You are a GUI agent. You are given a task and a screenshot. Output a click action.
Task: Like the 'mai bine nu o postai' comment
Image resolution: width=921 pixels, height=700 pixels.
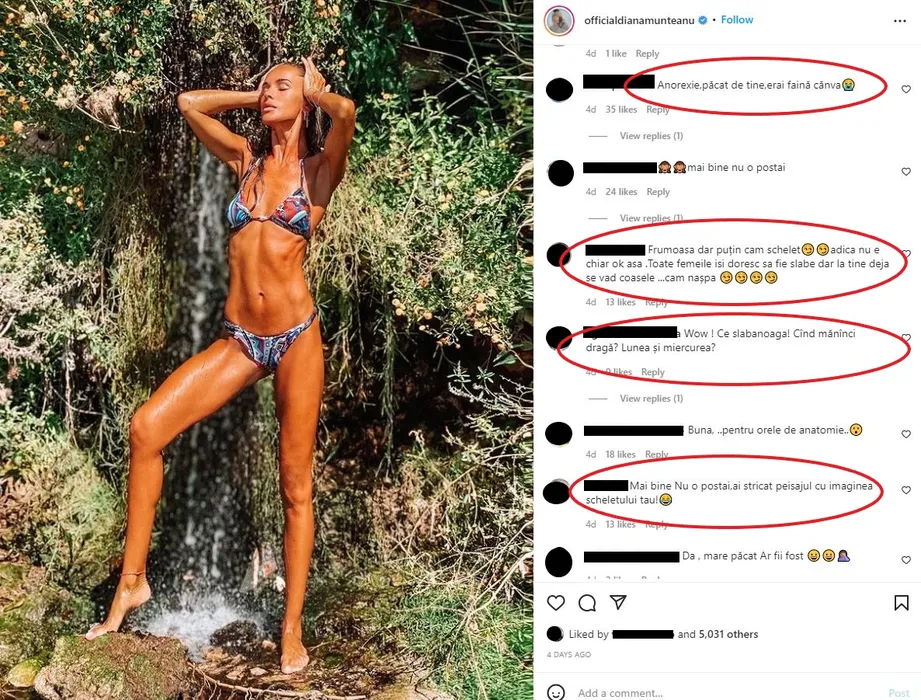906,171
